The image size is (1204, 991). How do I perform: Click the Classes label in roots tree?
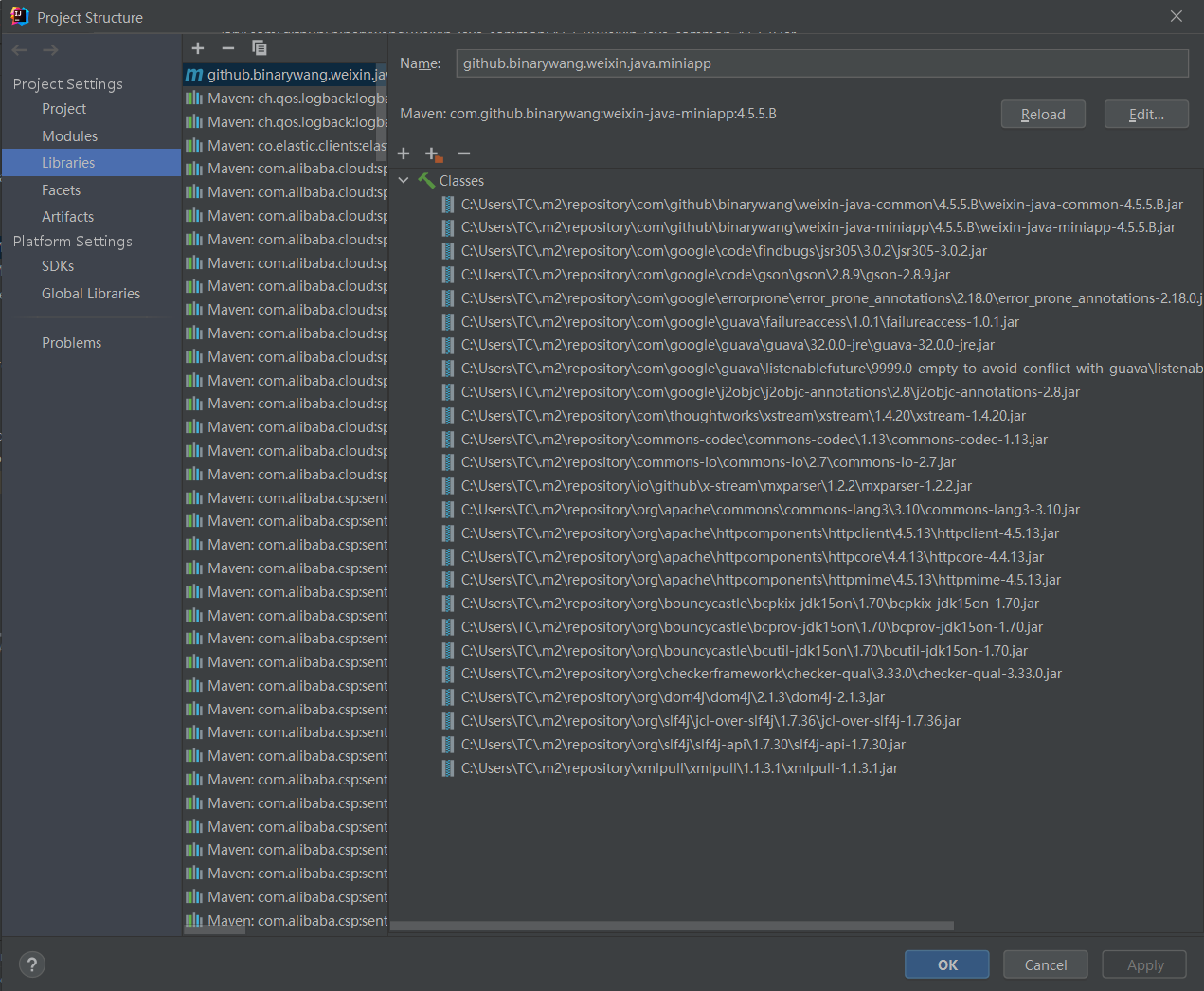point(461,180)
